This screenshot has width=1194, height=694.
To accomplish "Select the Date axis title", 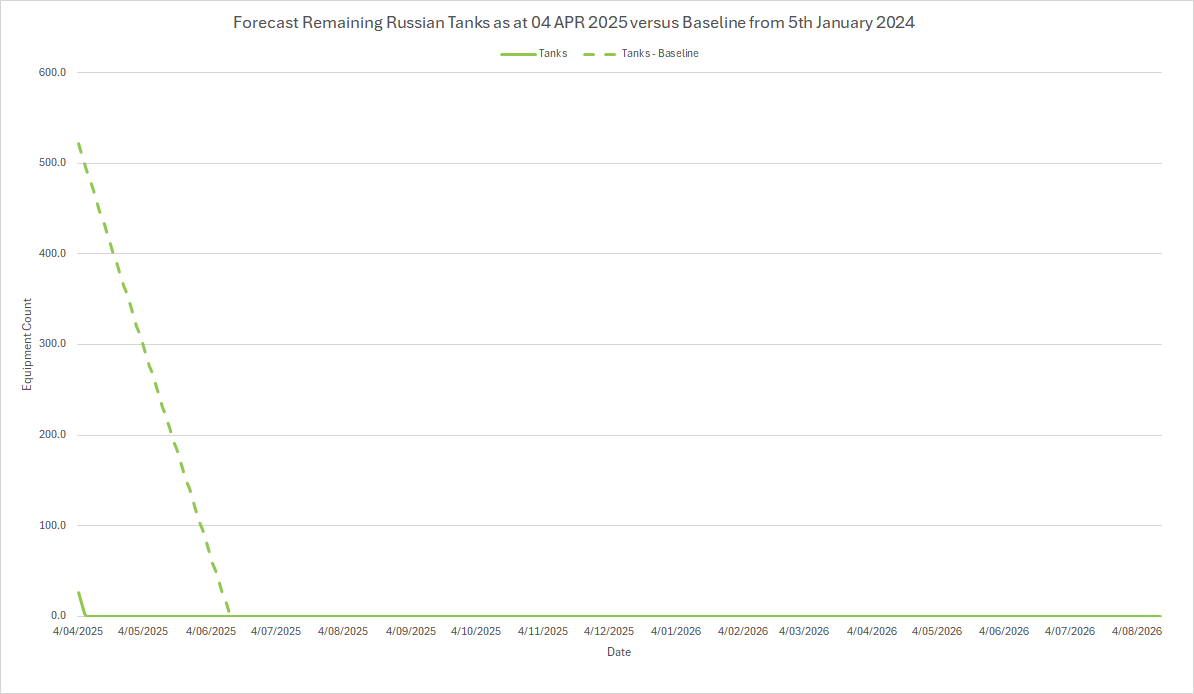I will 618,652.
